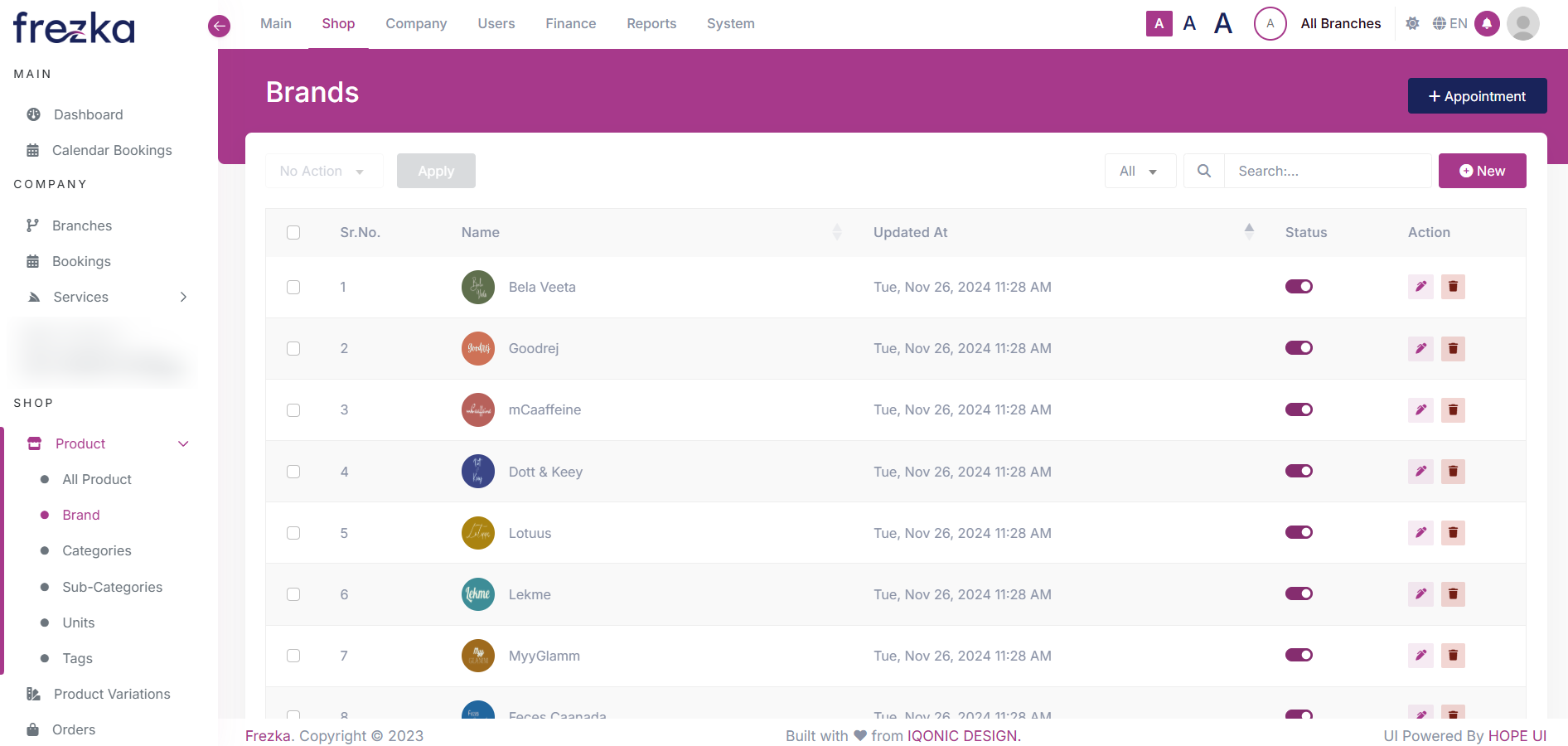The image size is (1568, 746).
Task: Open the No Action dropdown
Action: pyautogui.click(x=323, y=171)
